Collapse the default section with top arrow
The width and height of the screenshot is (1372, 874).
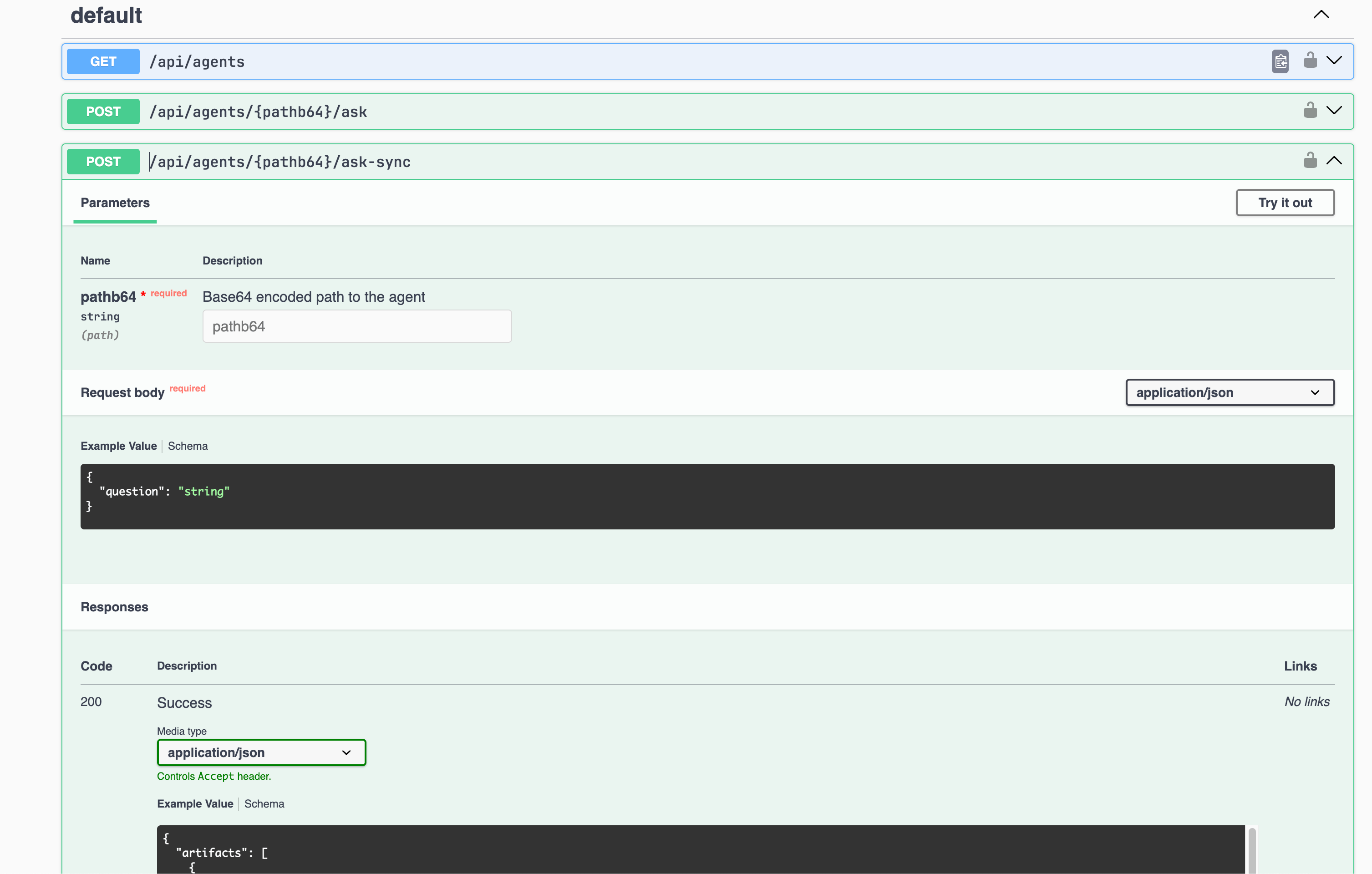(x=1321, y=15)
